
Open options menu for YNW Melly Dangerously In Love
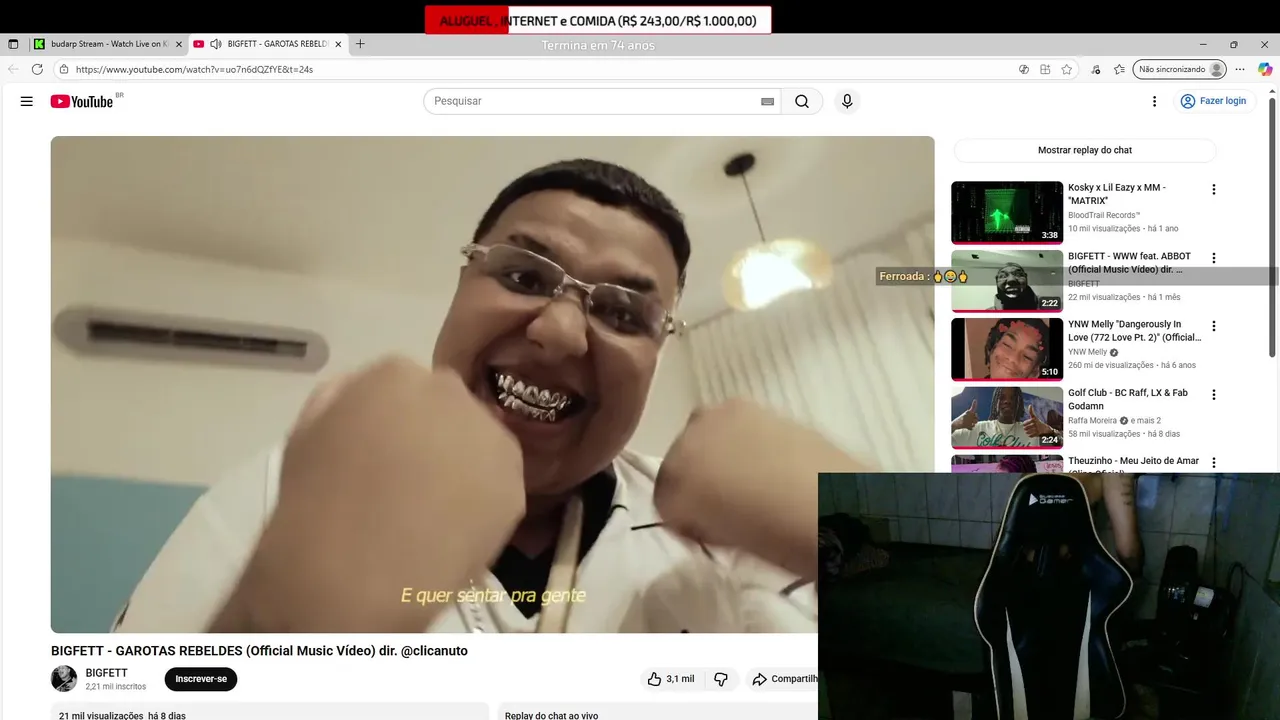(1214, 326)
